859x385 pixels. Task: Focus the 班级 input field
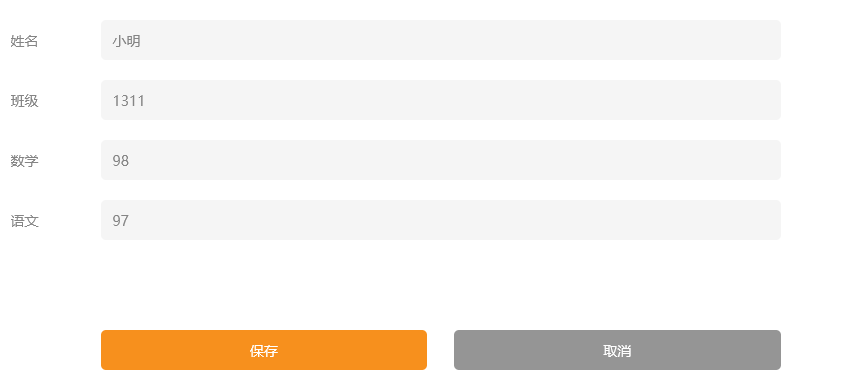pyautogui.click(x=440, y=100)
